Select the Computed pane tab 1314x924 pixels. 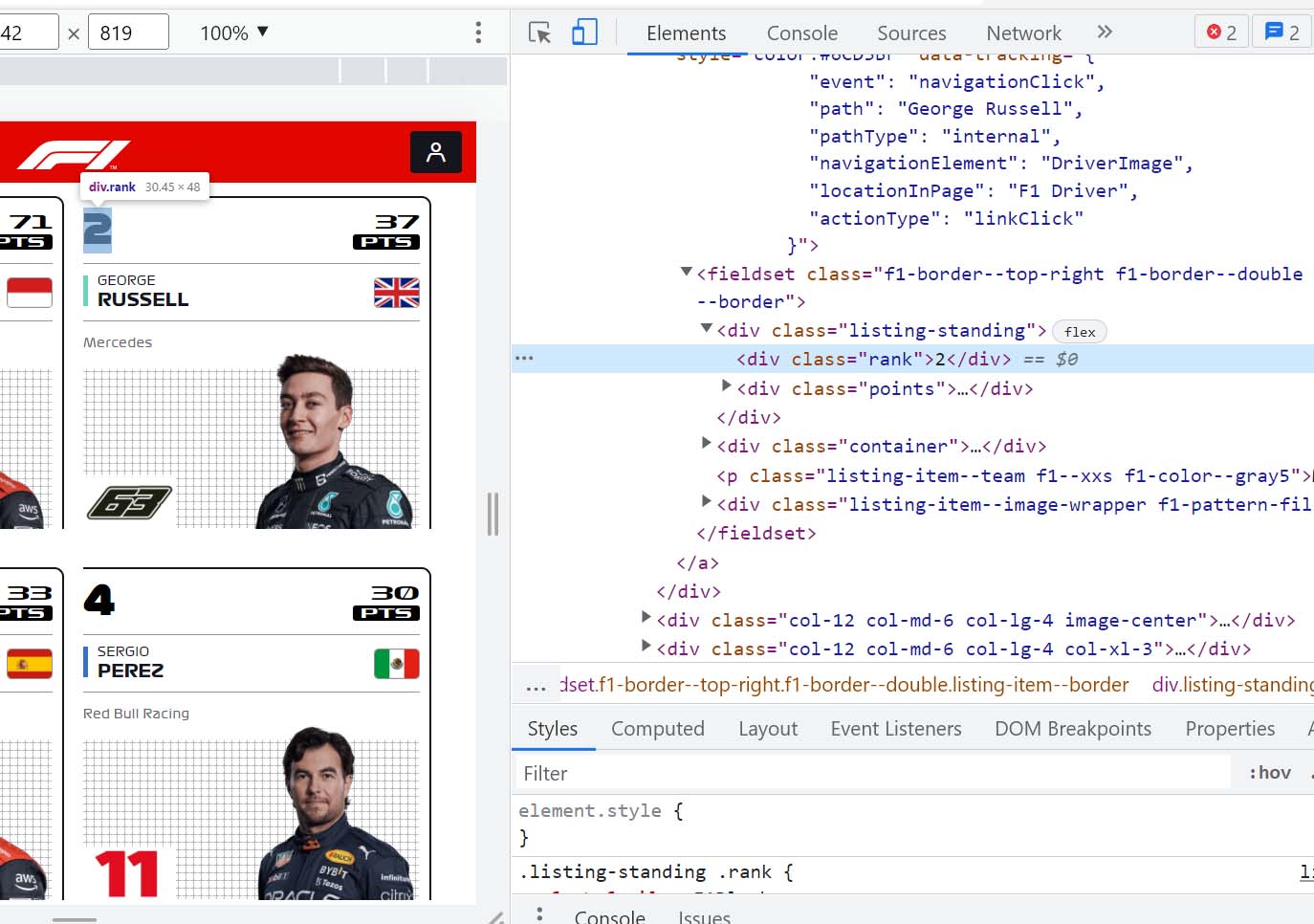click(x=658, y=729)
